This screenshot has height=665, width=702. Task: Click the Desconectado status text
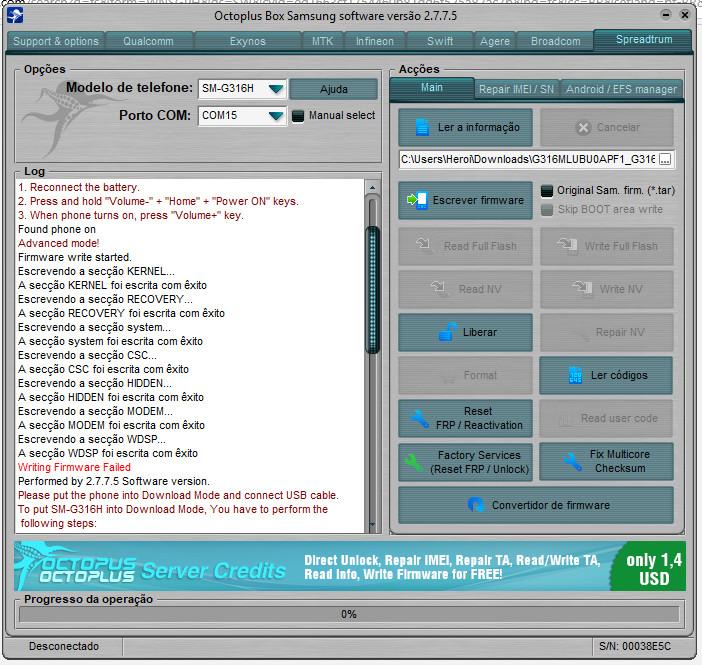(64, 646)
